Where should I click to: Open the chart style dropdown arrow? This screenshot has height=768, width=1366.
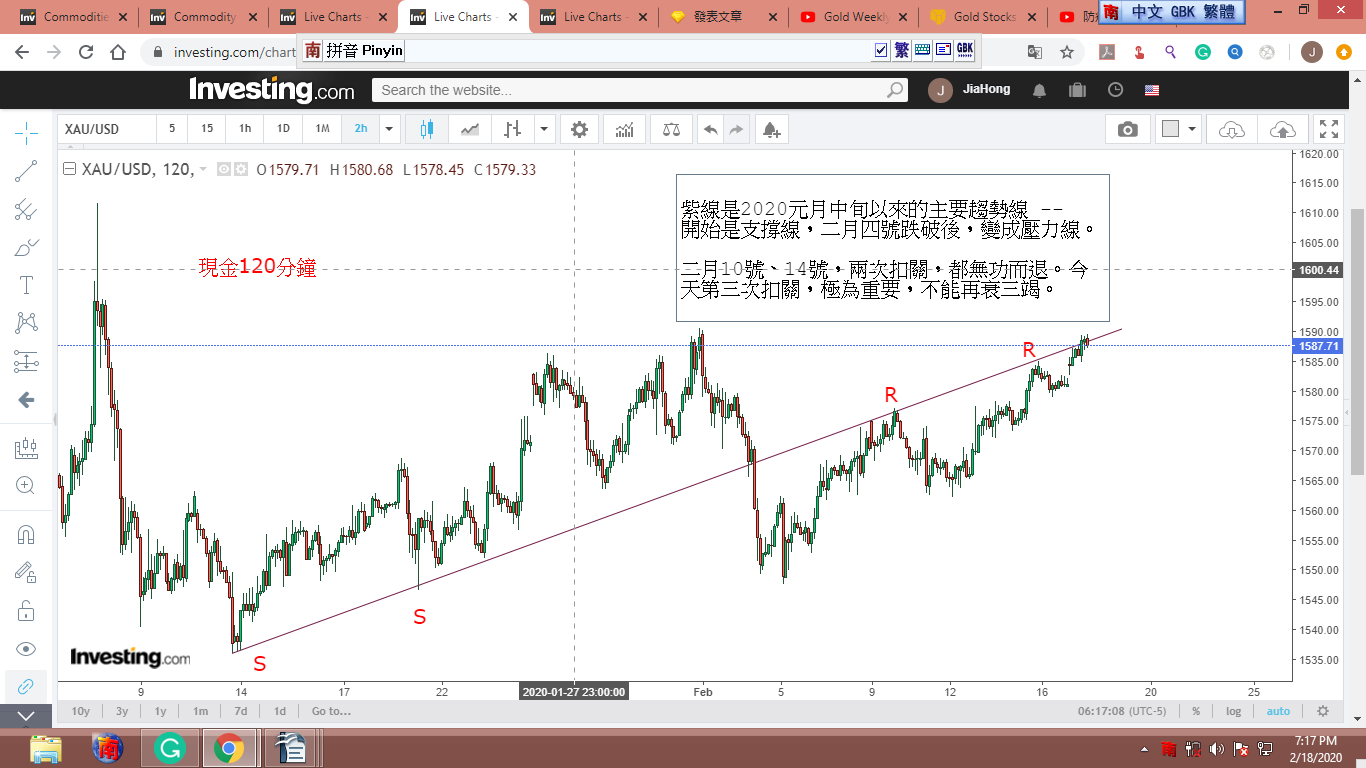544,129
